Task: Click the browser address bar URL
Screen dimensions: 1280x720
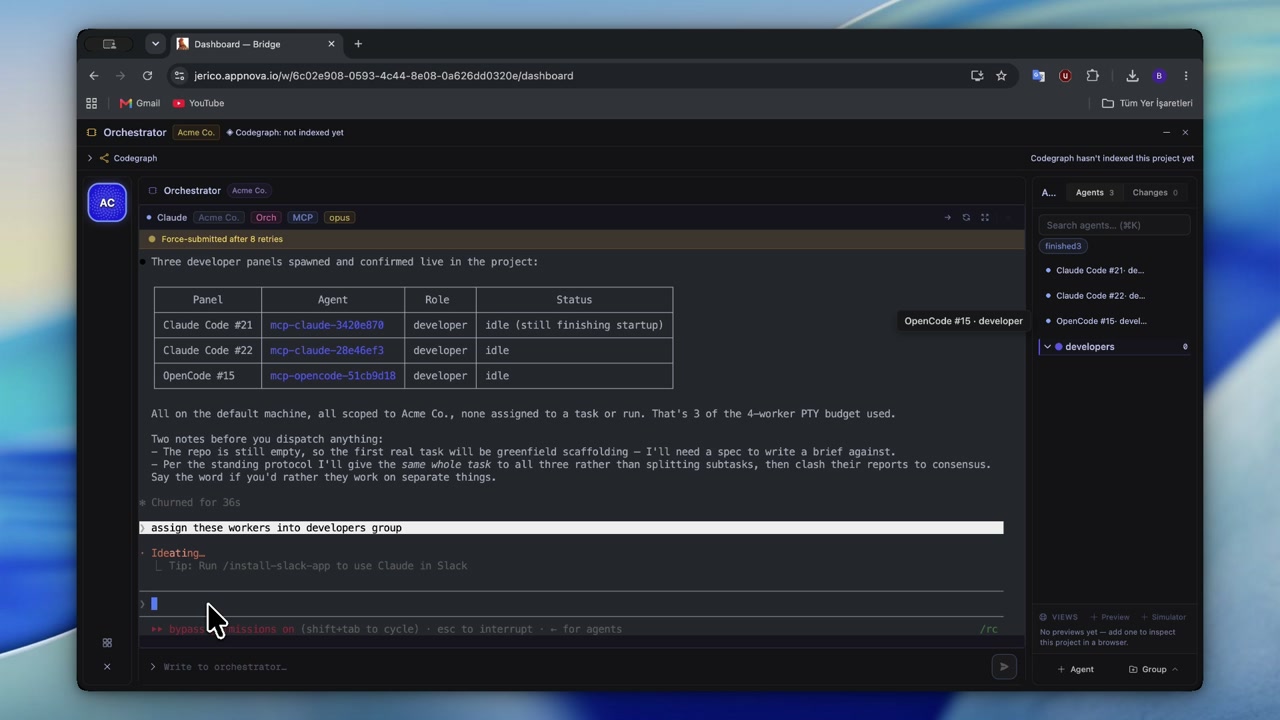Action: coord(383,76)
